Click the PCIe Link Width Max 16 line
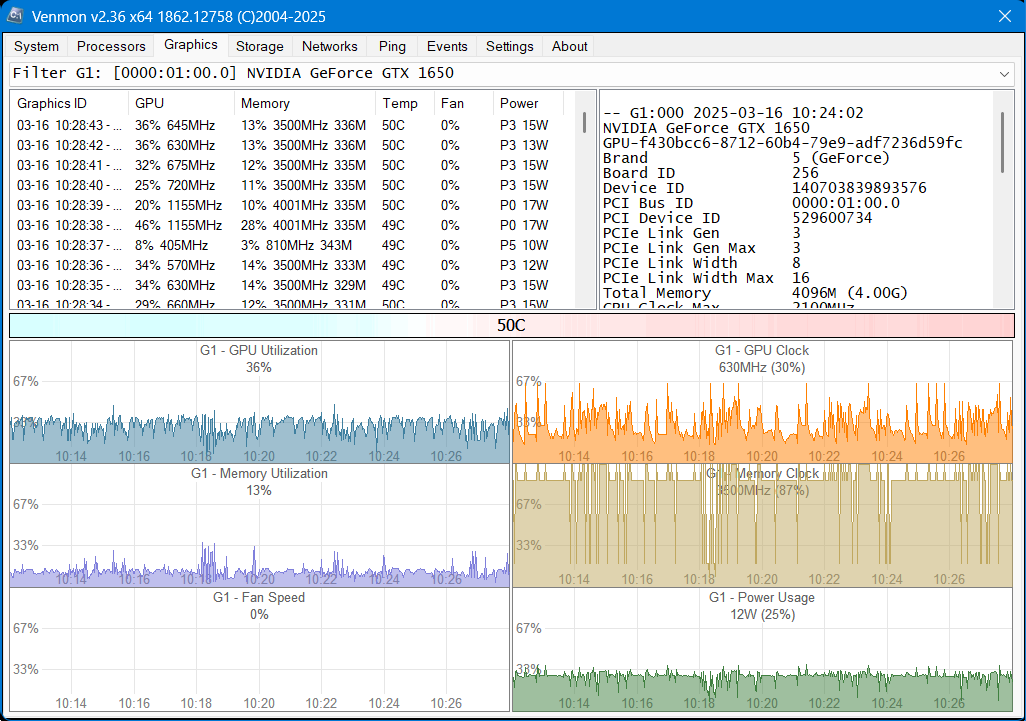This screenshot has width=1026, height=721. tap(706, 278)
